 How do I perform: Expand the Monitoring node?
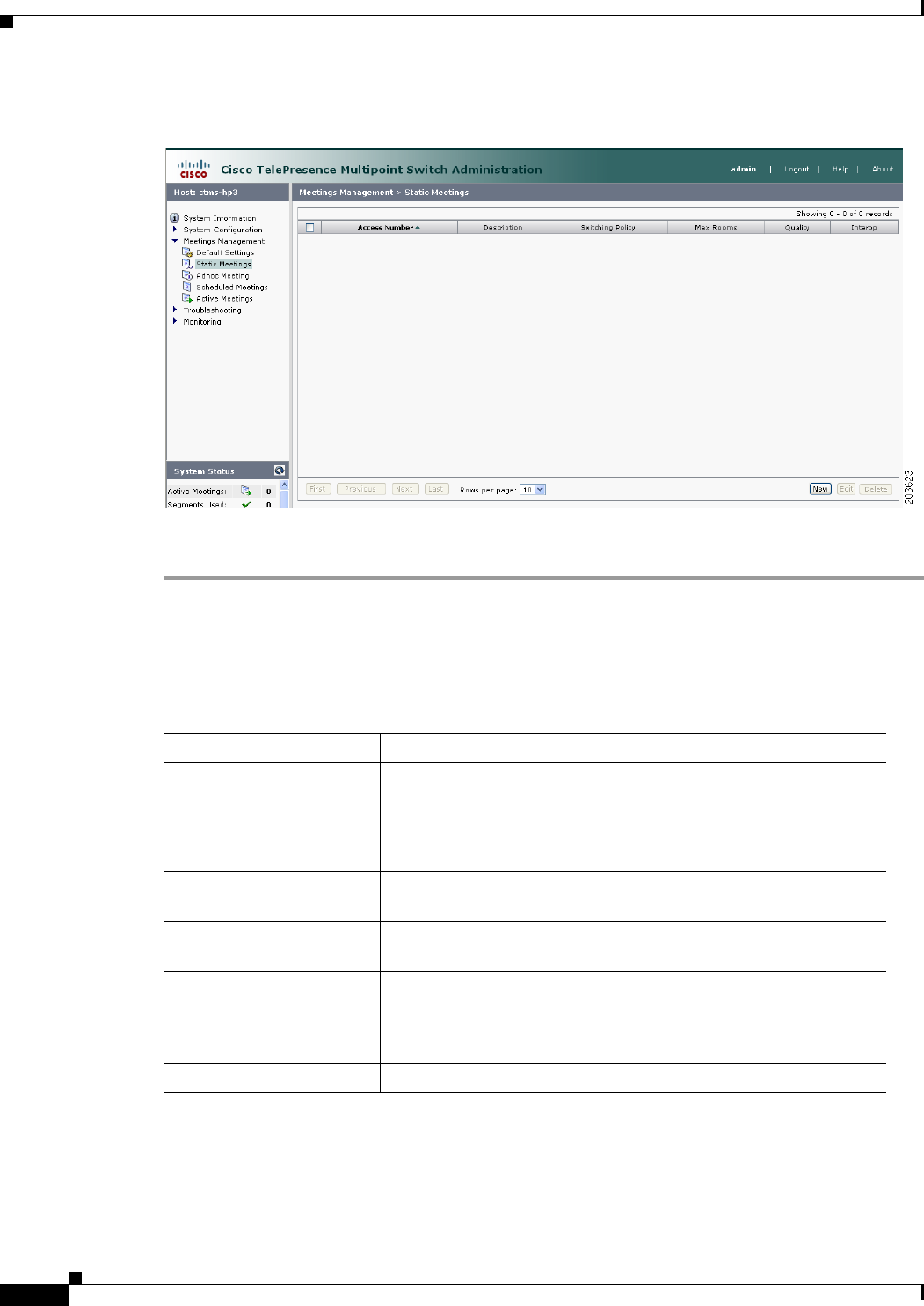pos(175,321)
